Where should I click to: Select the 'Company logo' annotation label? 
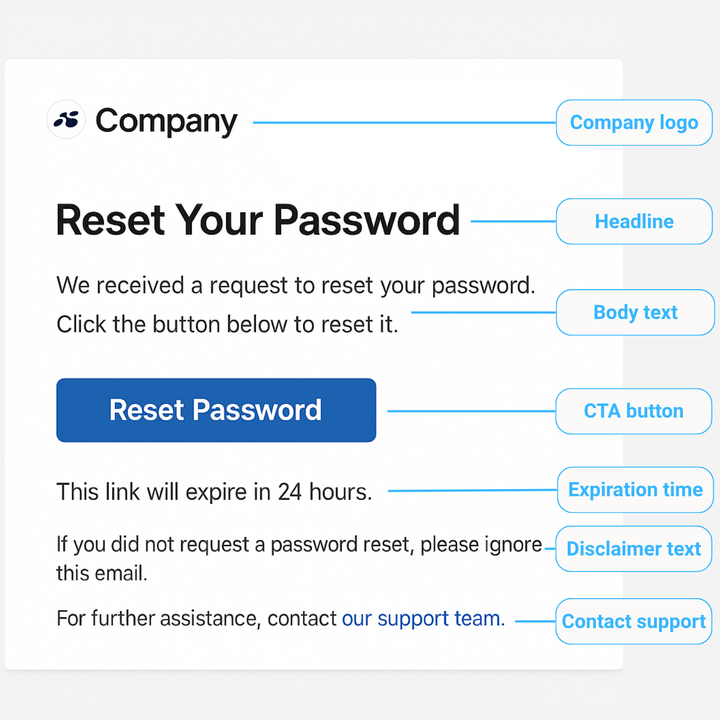tap(634, 123)
